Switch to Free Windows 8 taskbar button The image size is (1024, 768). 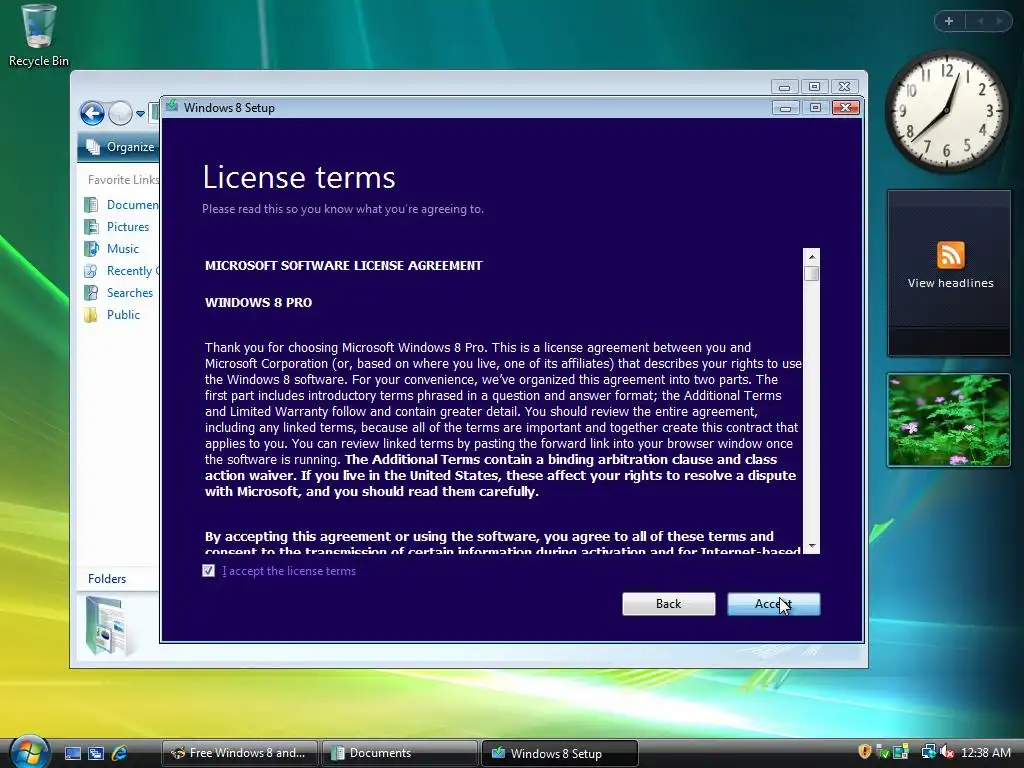[239, 753]
